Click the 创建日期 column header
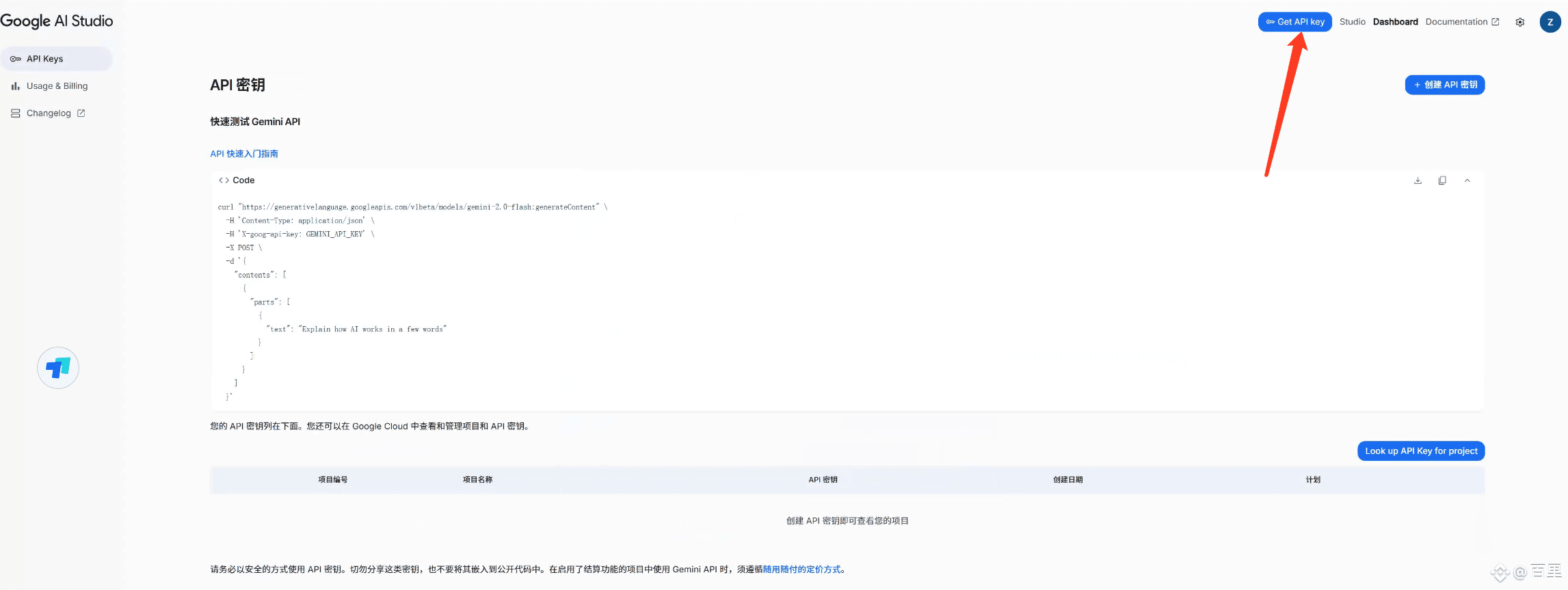1568x590 pixels. (1067, 480)
